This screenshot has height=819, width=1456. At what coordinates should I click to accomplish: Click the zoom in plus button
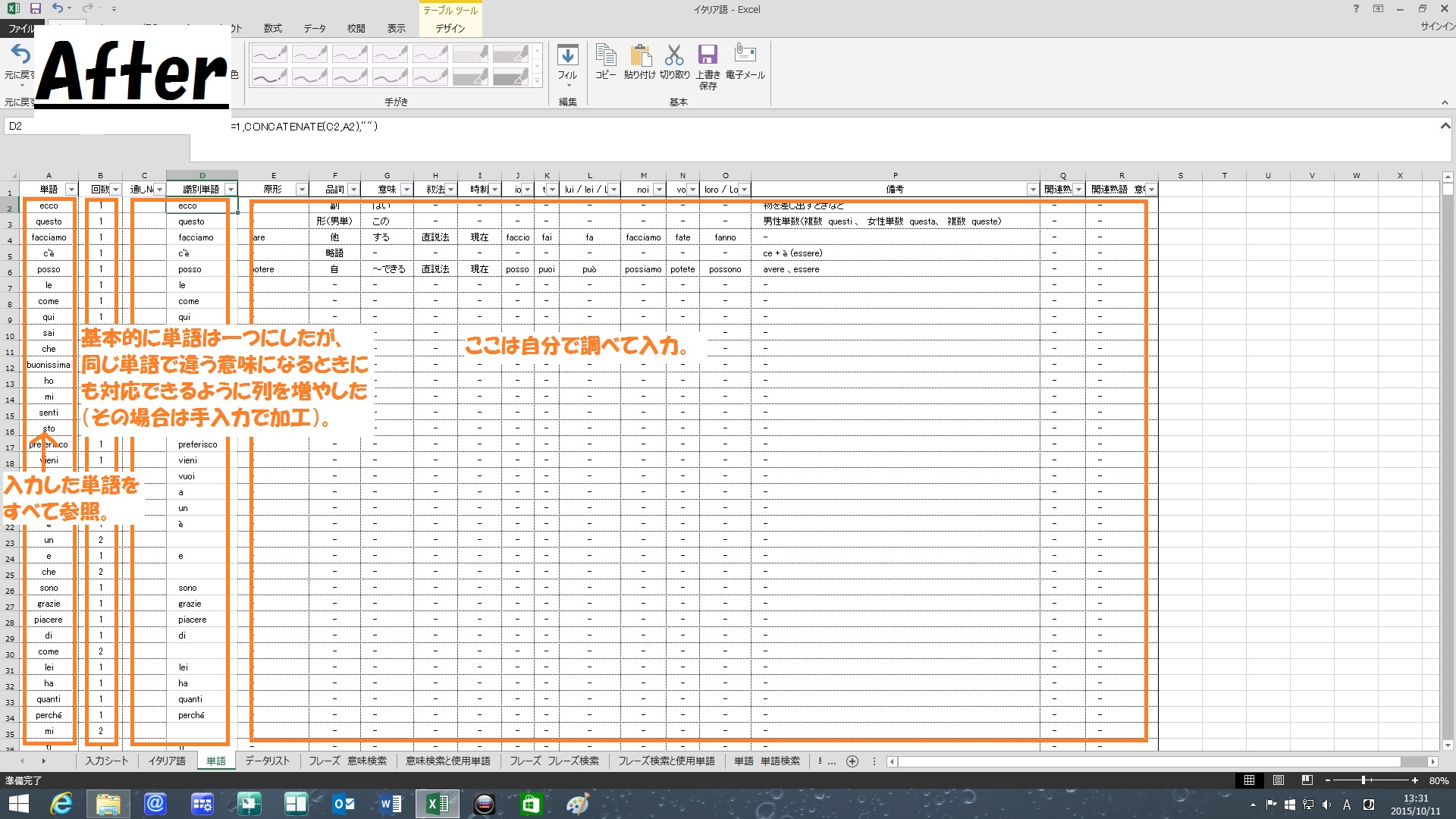(1415, 780)
